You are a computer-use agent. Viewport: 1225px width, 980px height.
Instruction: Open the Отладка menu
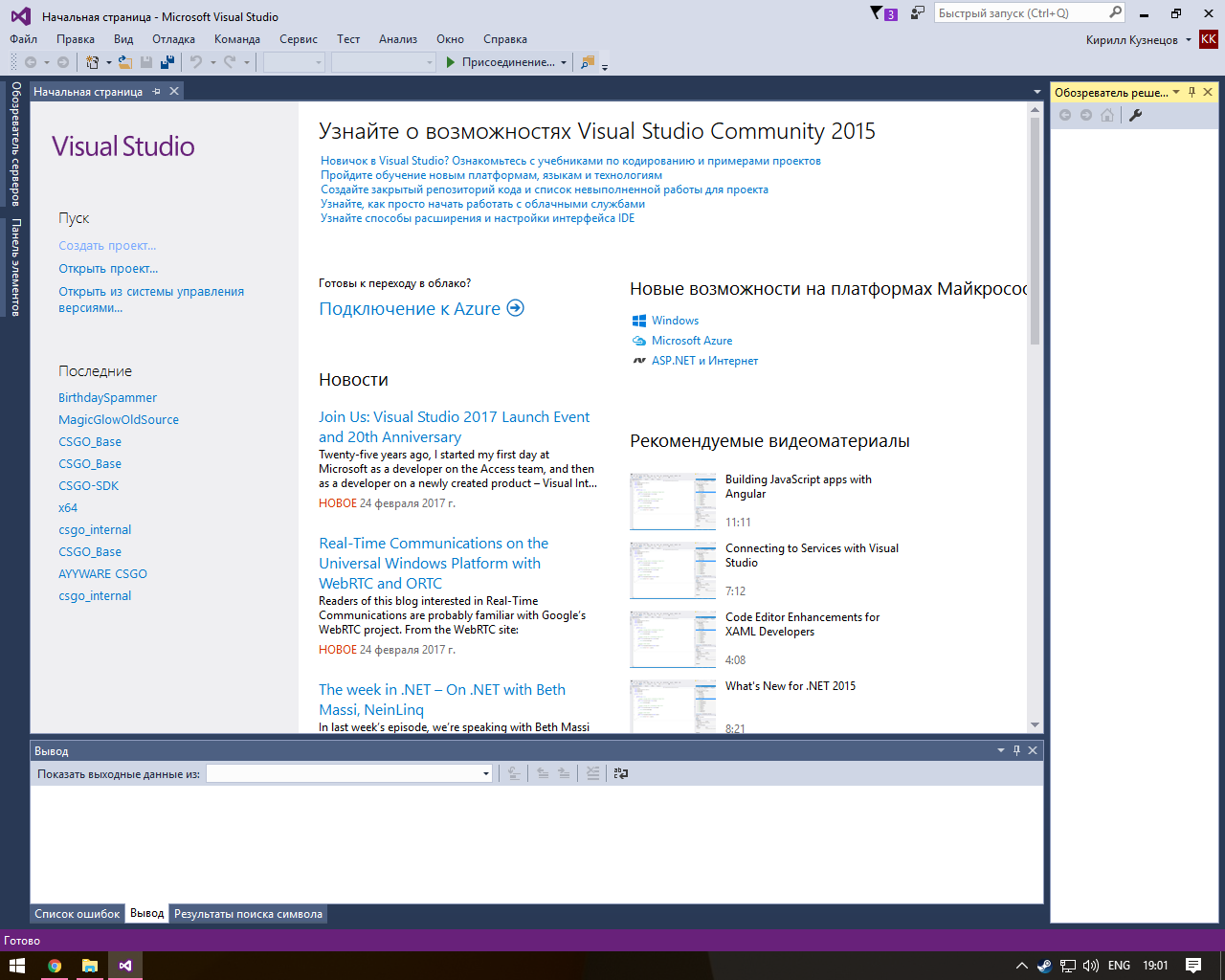173,39
